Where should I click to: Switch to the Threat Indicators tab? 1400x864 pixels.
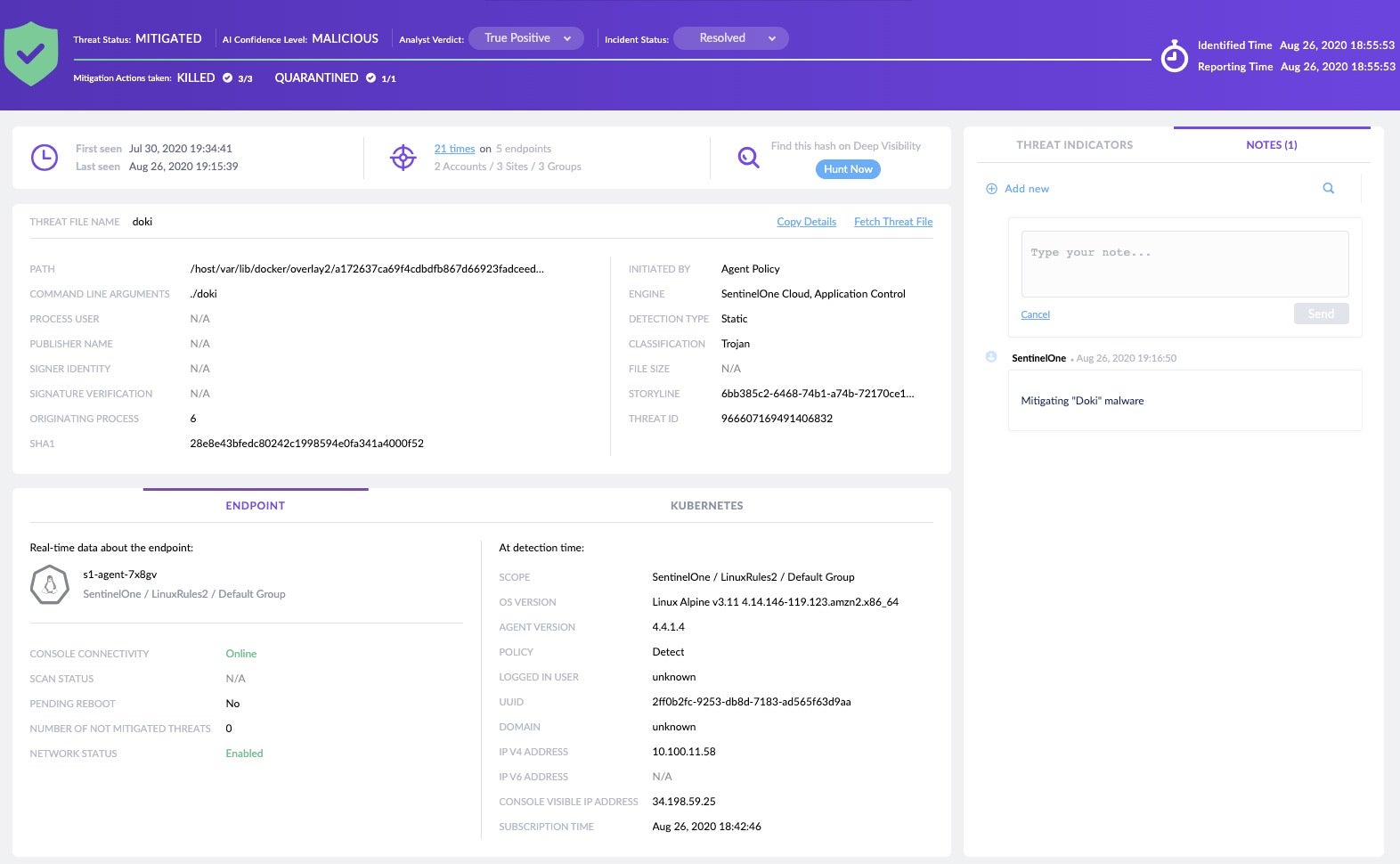(1074, 145)
